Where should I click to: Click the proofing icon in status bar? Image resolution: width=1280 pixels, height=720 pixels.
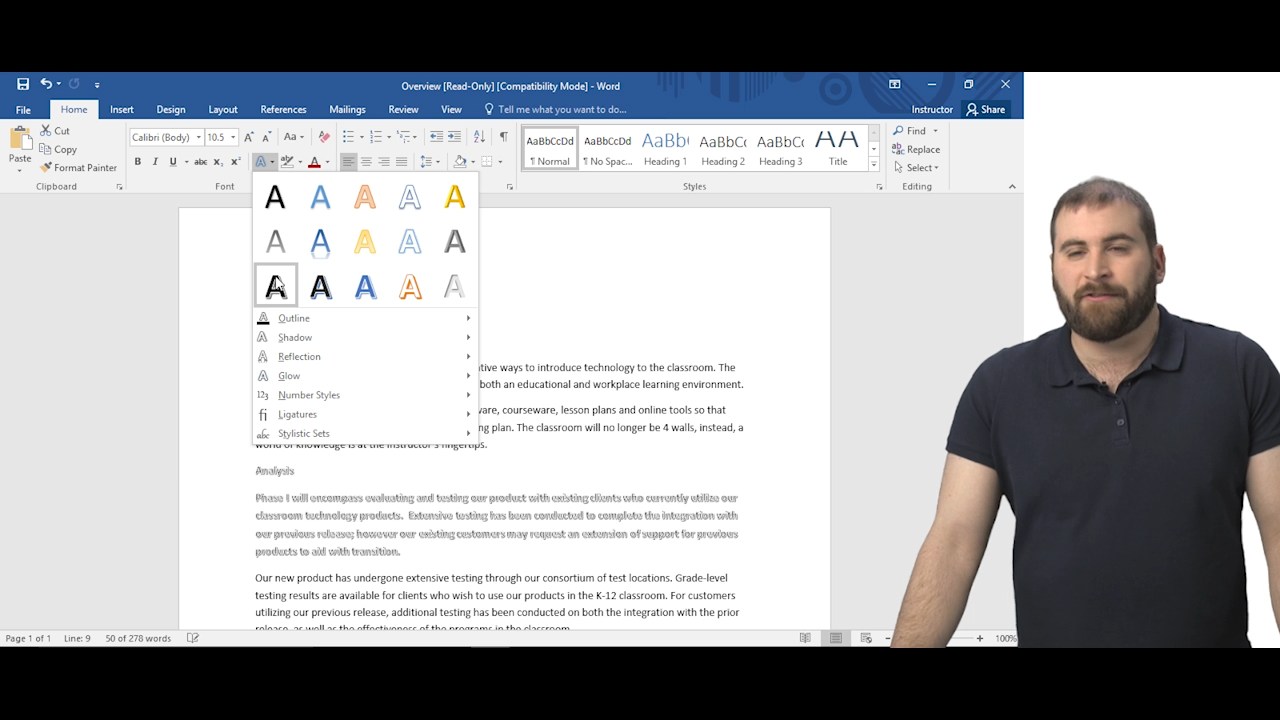[193, 638]
